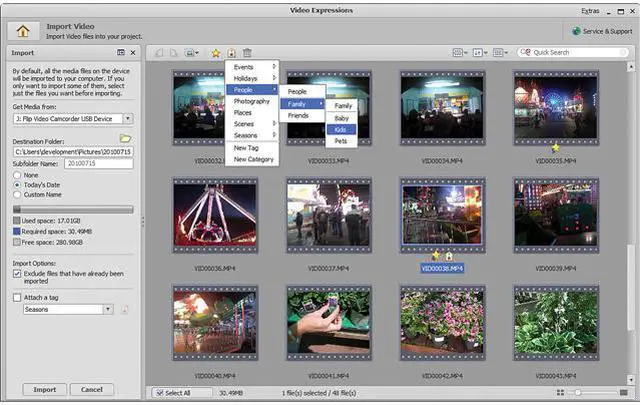The width and height of the screenshot is (640, 405).
Task: Click the Home icon button
Action: point(24,30)
